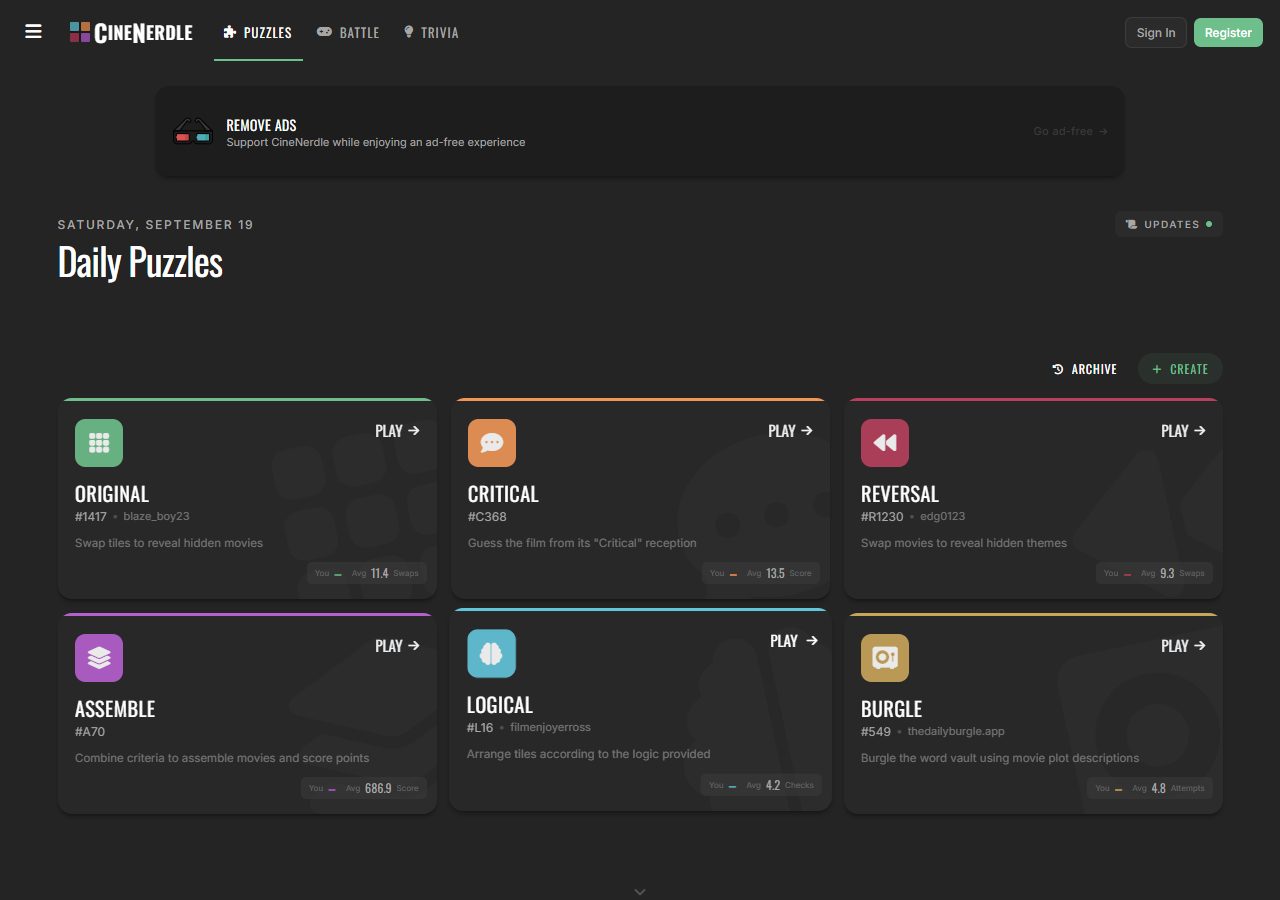Click the green Original grid icon
This screenshot has height=900, width=1280.
(99, 443)
